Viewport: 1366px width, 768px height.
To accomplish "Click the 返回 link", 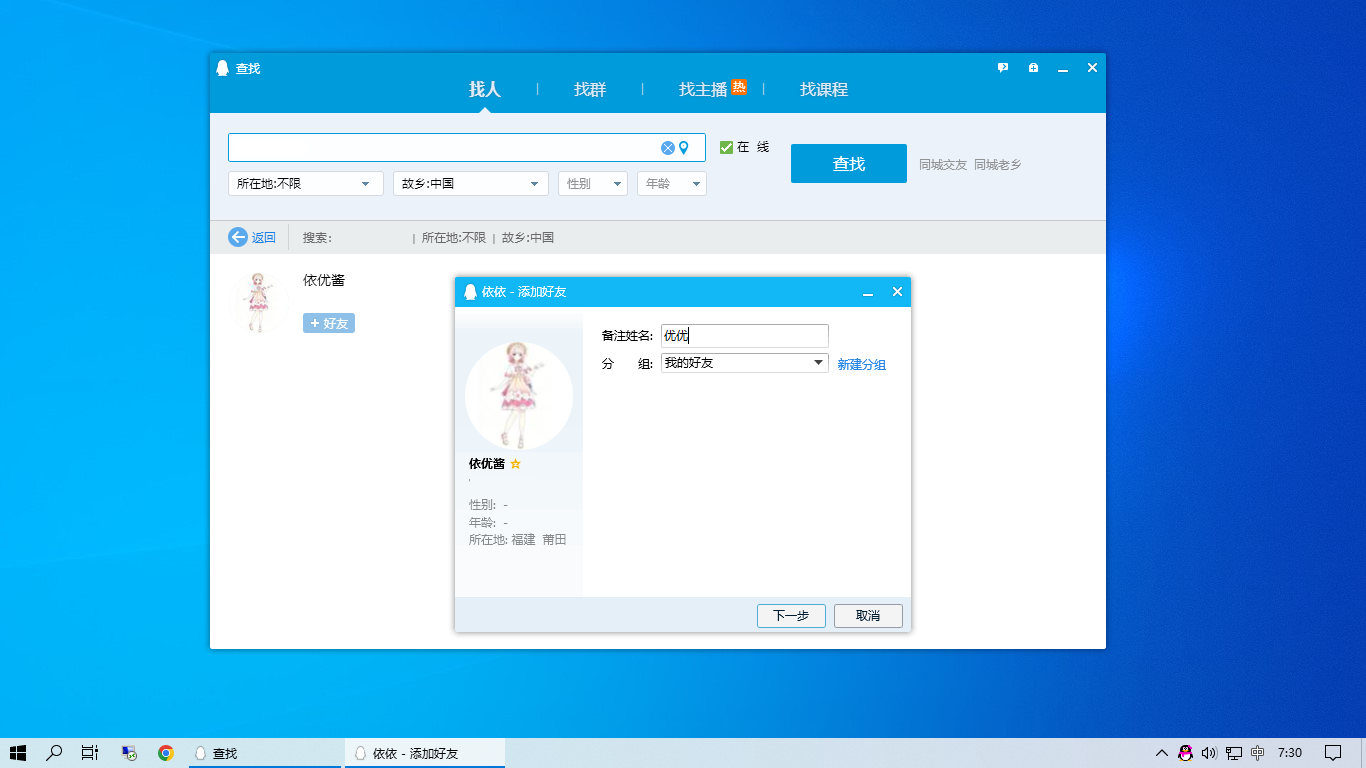I will 264,238.
